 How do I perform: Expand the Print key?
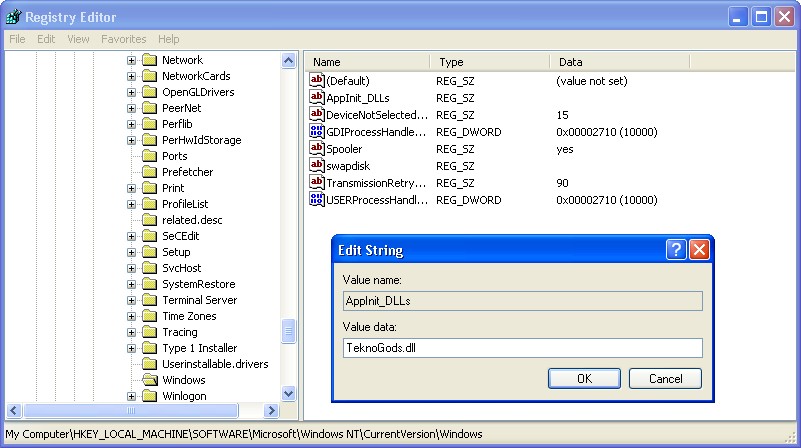[131, 188]
